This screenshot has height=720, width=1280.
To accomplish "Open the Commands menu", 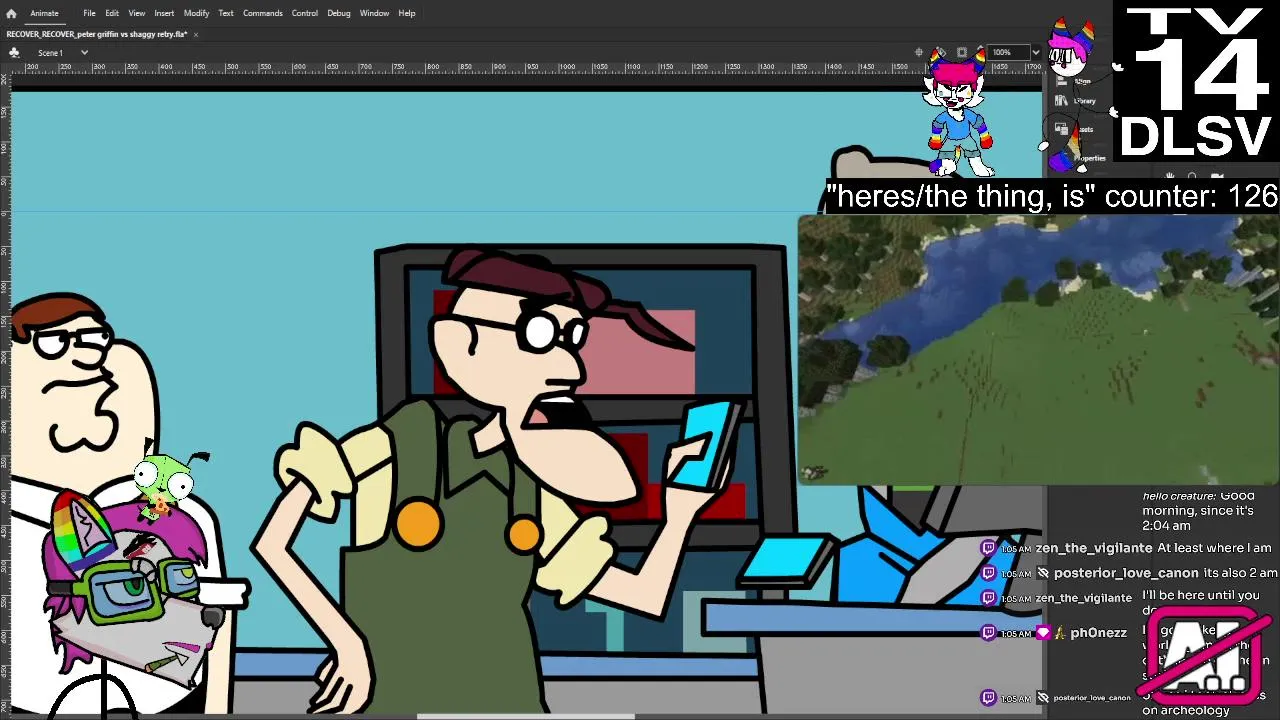I will (x=263, y=13).
